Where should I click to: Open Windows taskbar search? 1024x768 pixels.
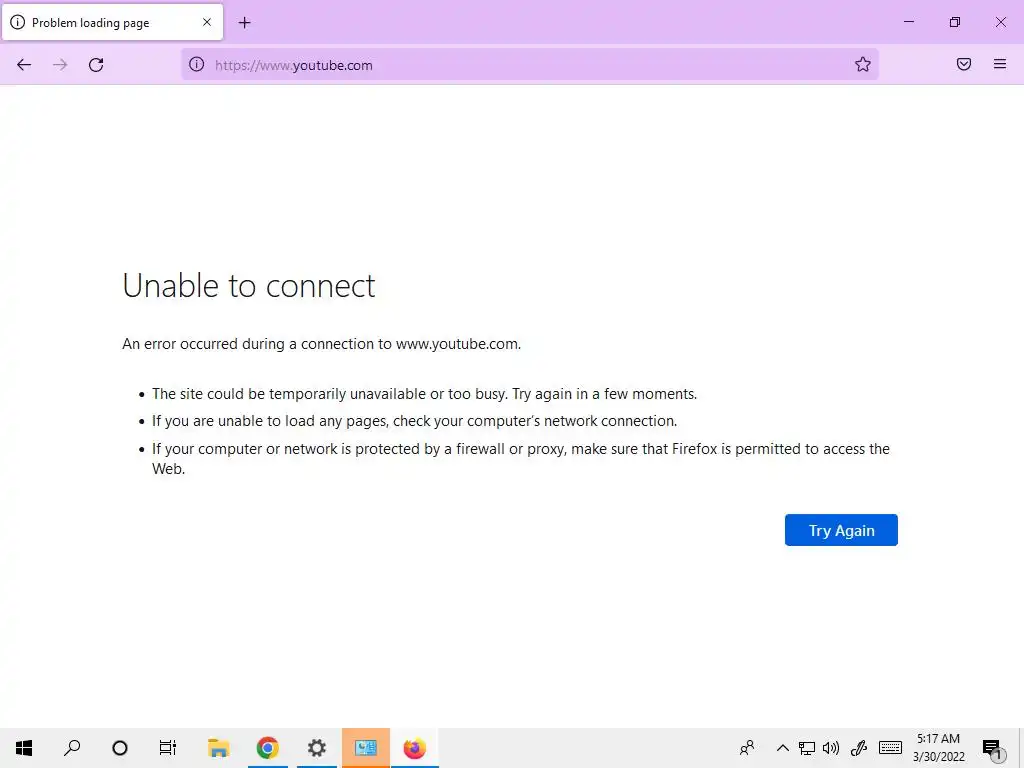click(x=72, y=748)
